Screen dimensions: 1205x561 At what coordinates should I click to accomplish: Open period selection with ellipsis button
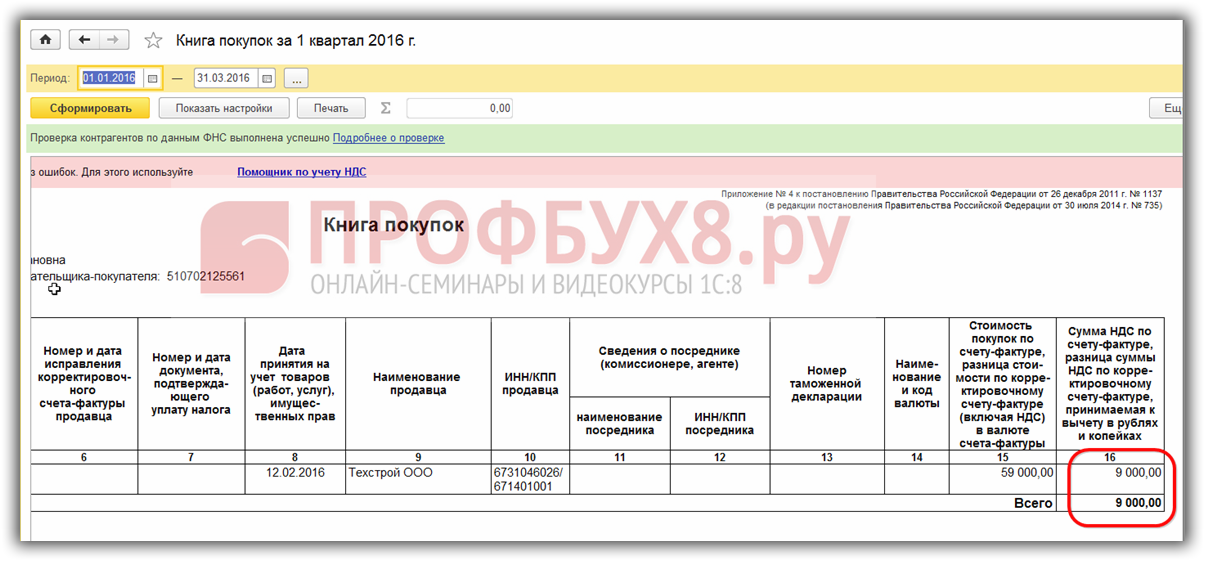tap(296, 78)
